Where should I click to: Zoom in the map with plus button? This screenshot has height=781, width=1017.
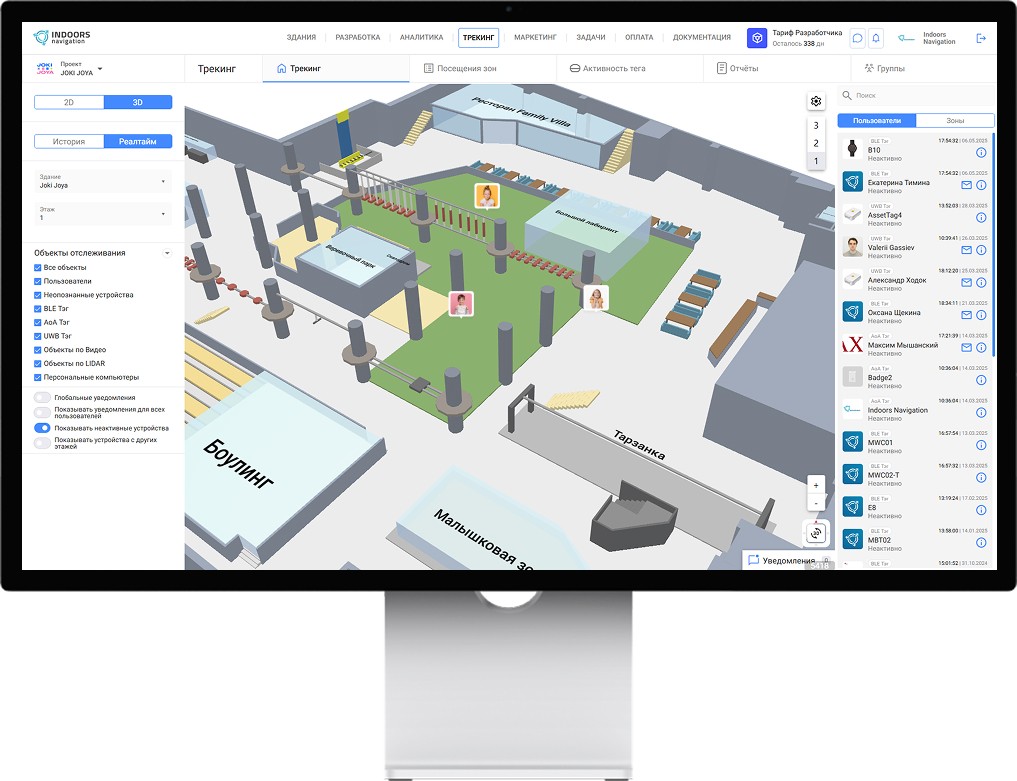(816, 483)
